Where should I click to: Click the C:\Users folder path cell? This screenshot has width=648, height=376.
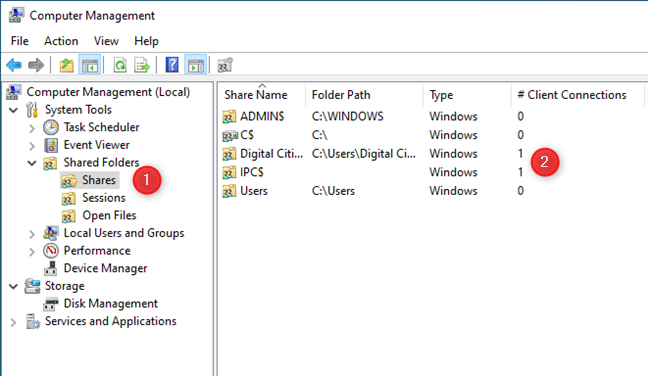(x=333, y=191)
